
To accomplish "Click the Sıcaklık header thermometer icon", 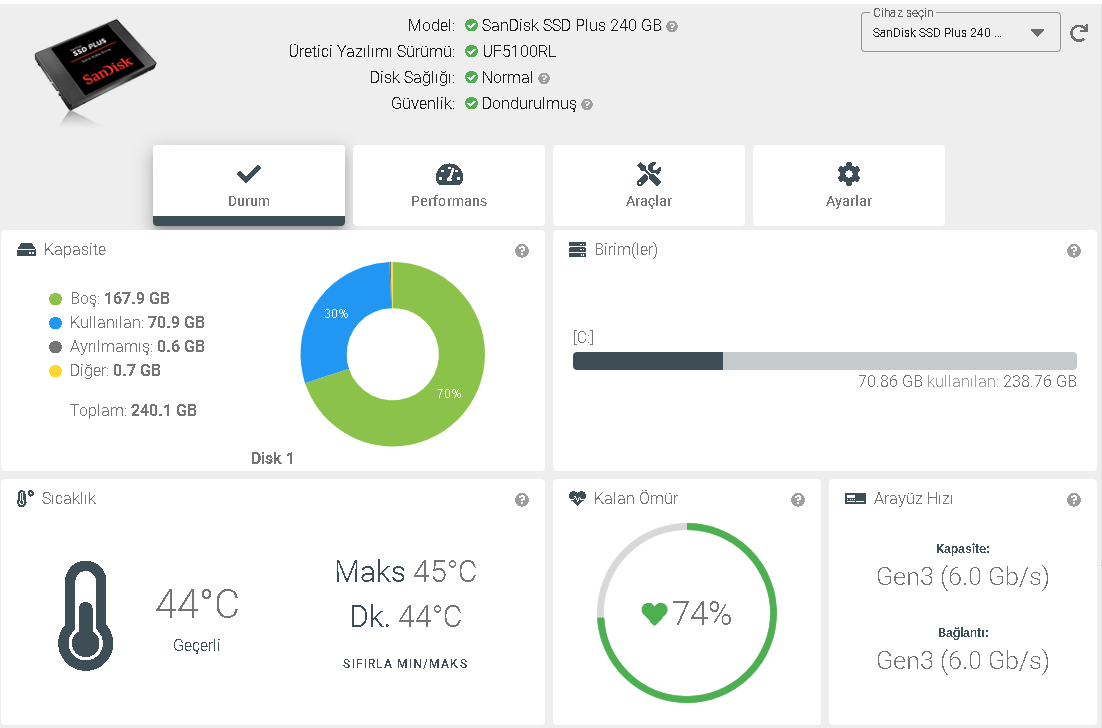I will tap(25, 499).
